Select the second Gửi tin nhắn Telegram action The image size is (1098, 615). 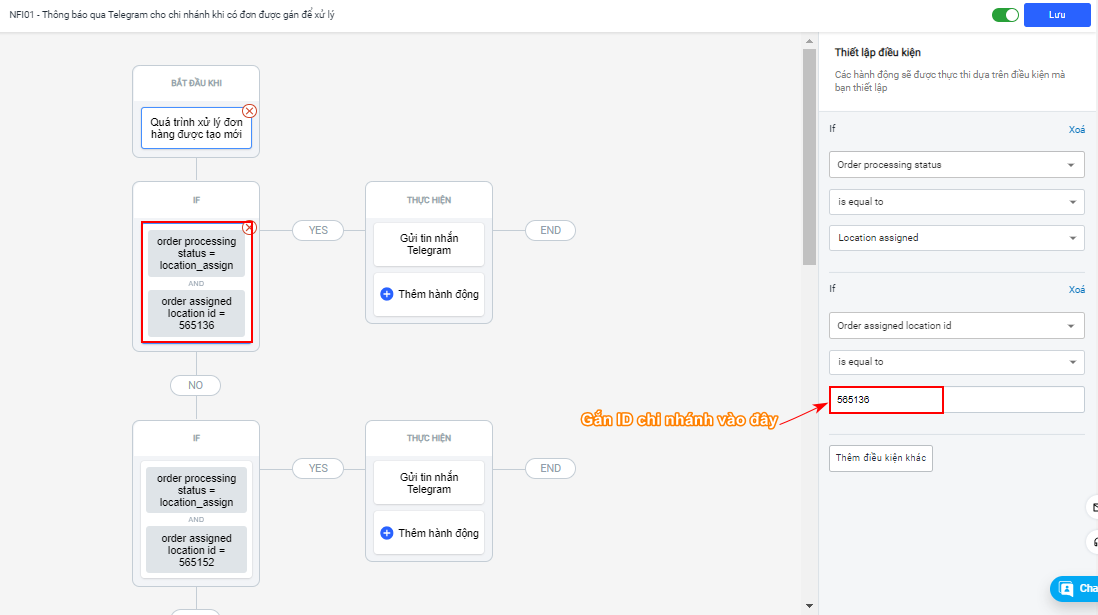[429, 483]
